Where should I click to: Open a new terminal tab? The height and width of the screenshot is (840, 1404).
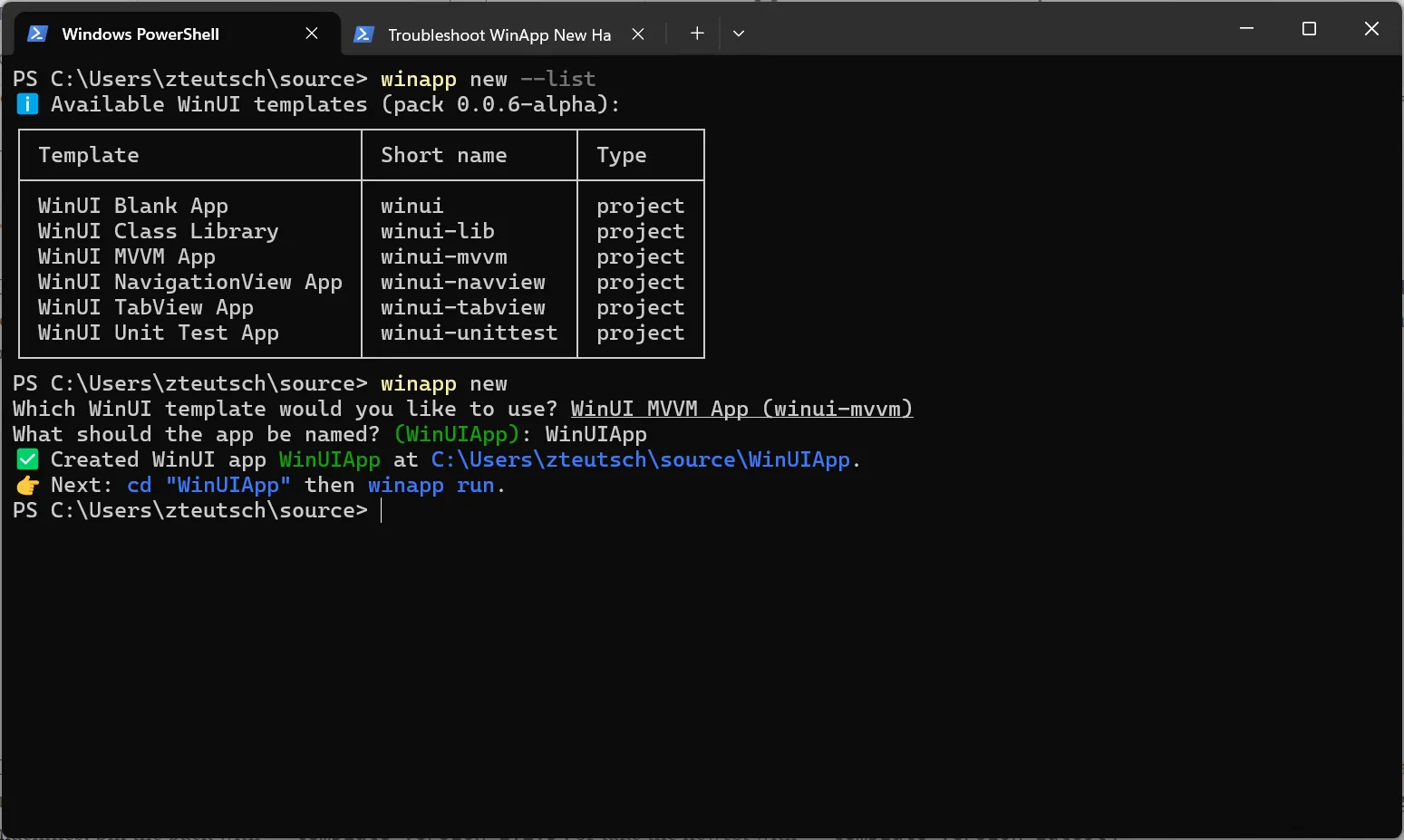pyautogui.click(x=697, y=34)
